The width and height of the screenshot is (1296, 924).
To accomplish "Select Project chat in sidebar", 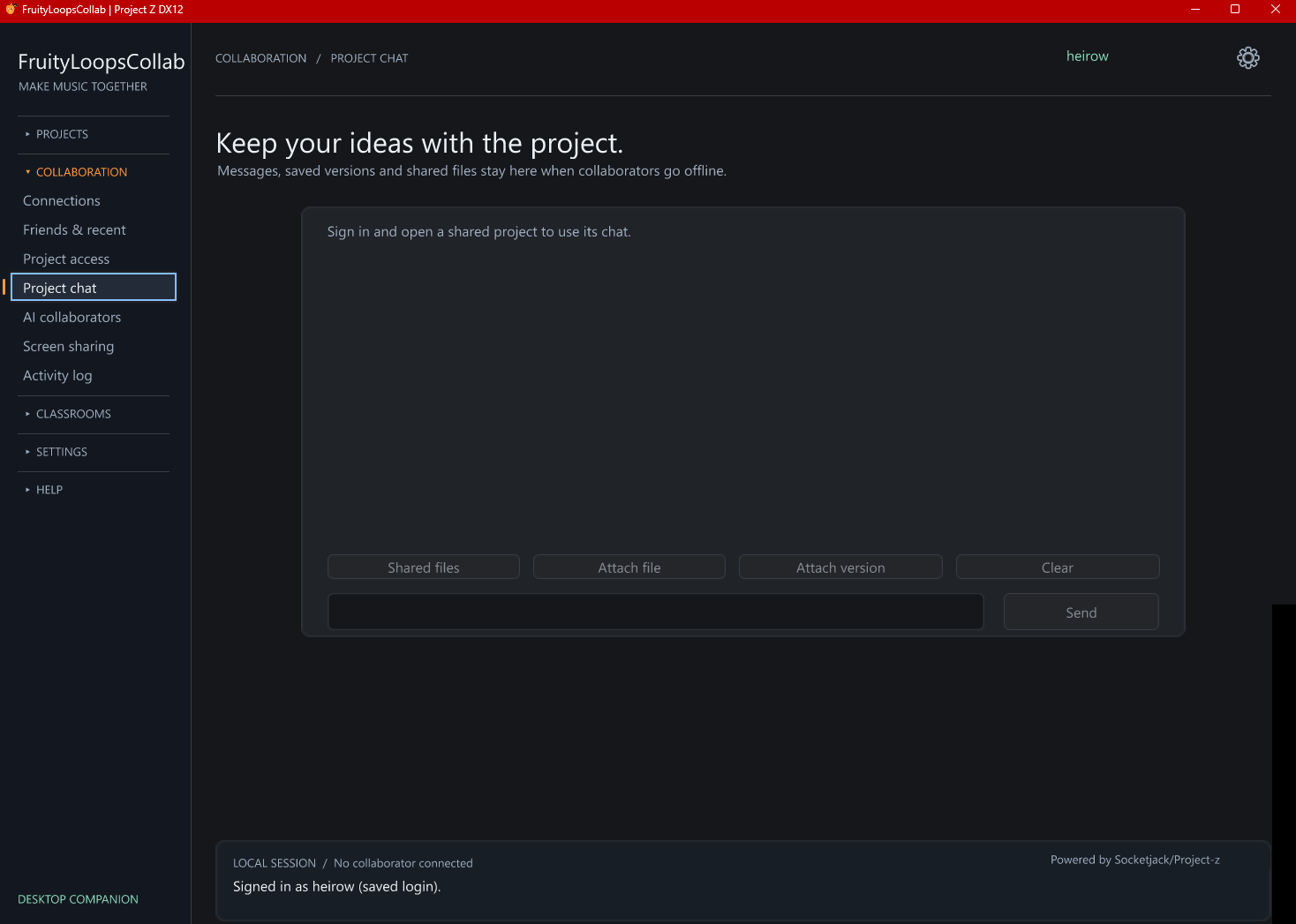I will [x=94, y=288].
